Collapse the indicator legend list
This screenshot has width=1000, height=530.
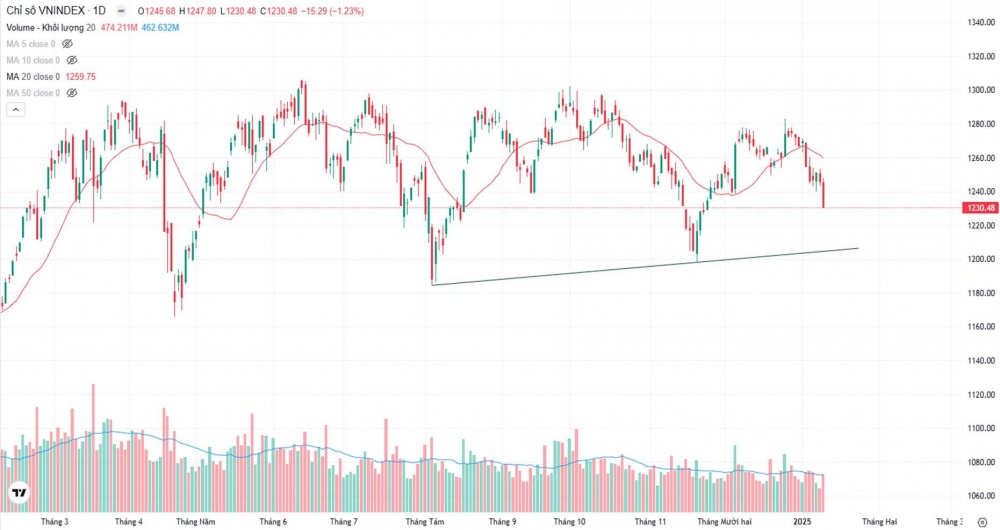(x=15, y=109)
